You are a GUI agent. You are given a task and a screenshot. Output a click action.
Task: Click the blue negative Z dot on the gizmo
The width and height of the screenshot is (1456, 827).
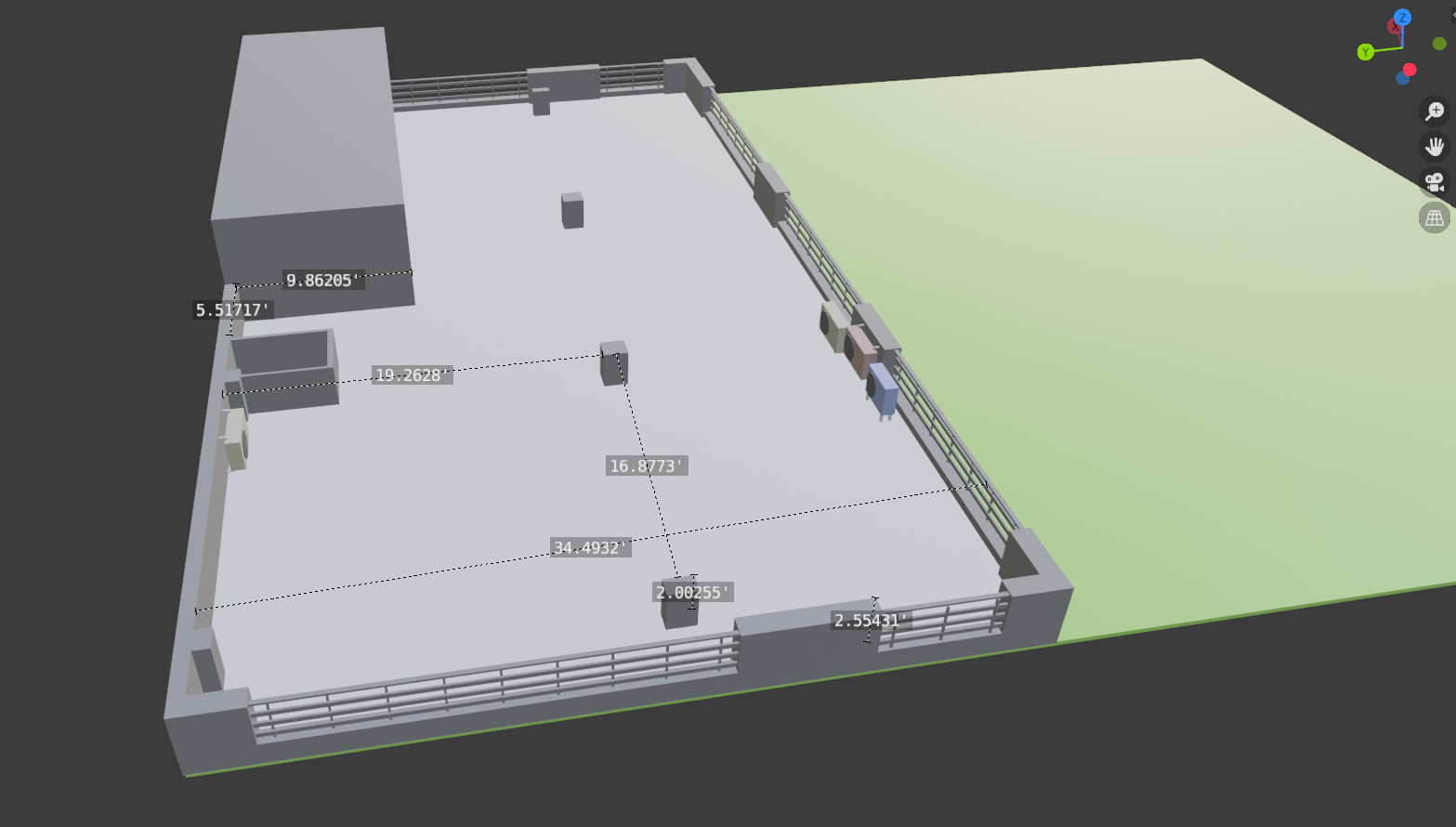click(x=1401, y=78)
